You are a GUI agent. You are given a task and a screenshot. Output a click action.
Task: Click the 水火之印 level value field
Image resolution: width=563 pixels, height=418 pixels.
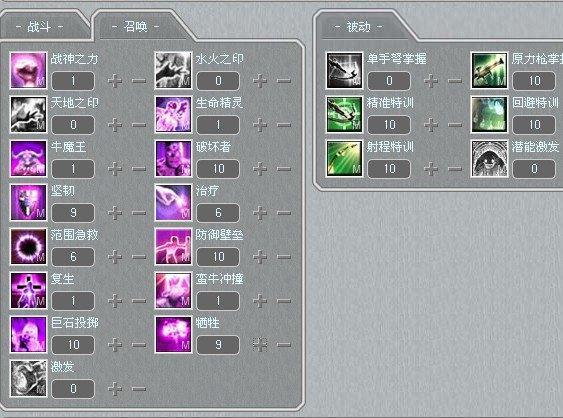(x=218, y=80)
